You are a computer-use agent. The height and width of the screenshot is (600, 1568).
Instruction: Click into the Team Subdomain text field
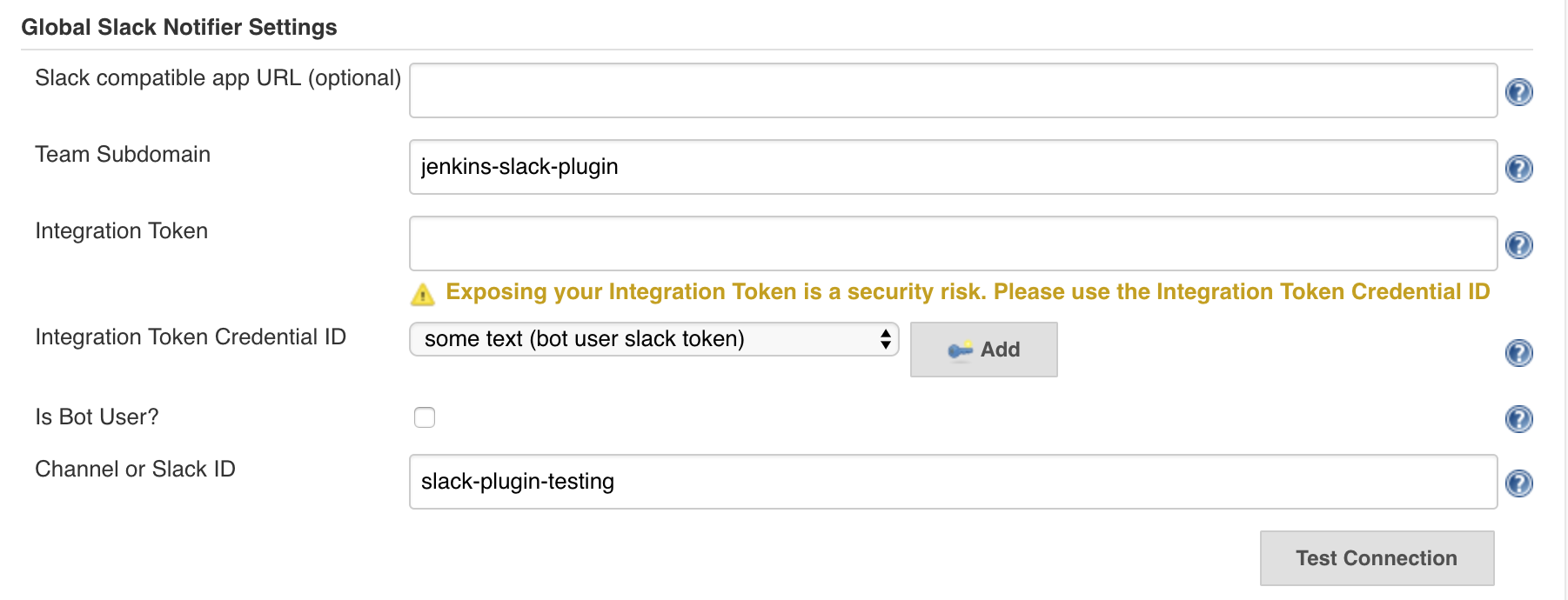click(x=953, y=167)
